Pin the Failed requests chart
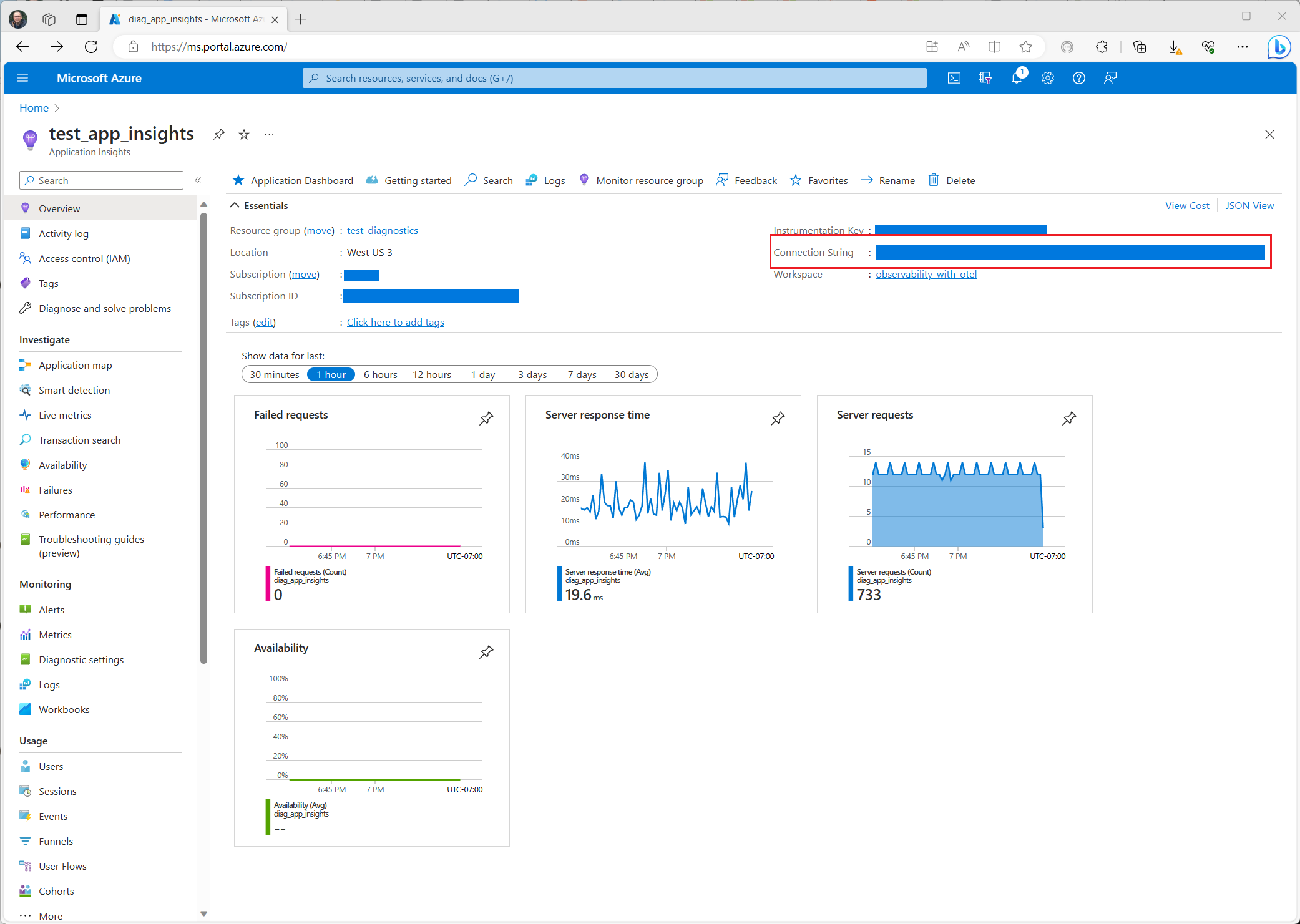This screenshot has width=1300, height=924. (x=486, y=418)
